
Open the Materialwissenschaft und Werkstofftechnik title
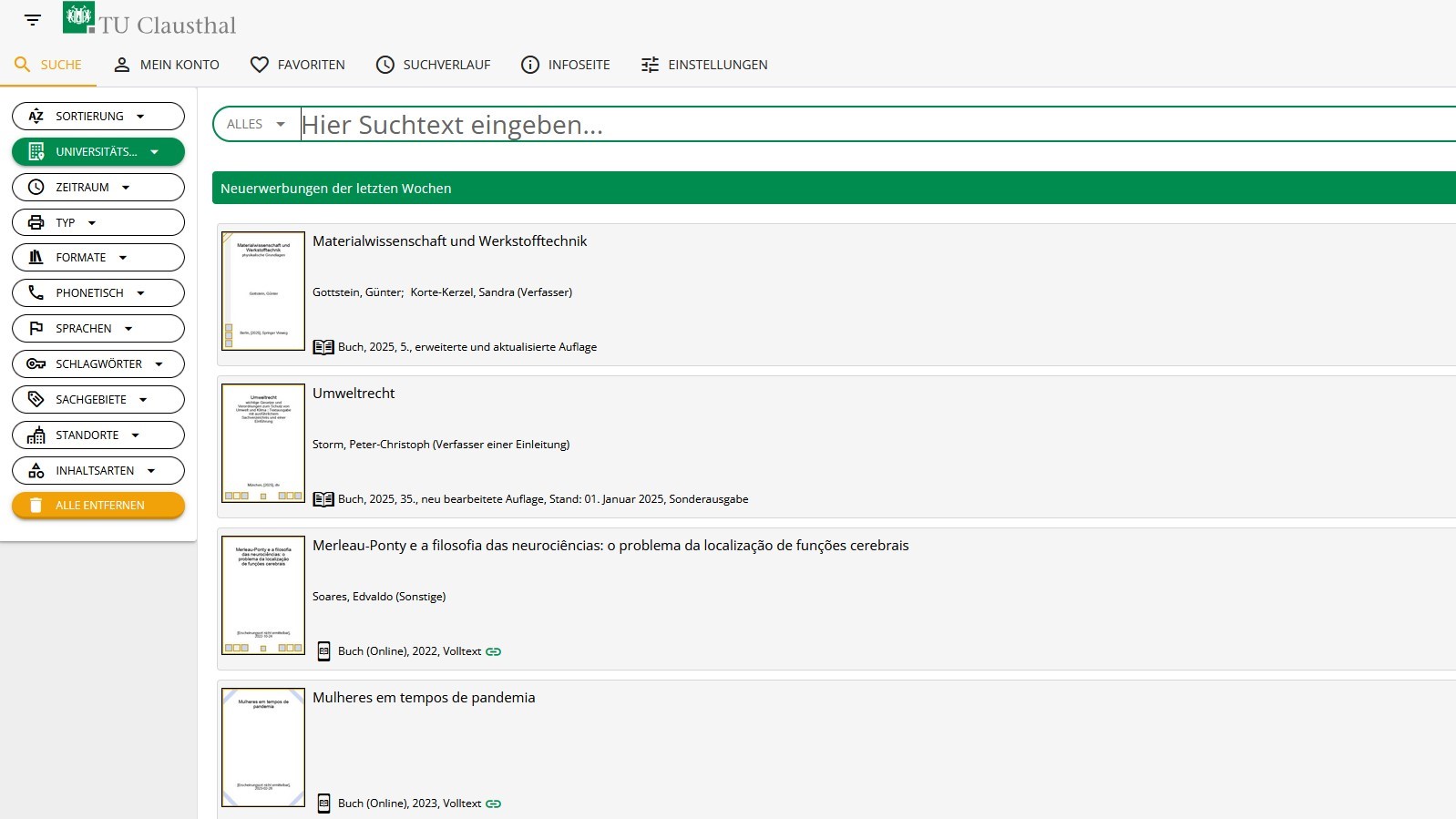pyautogui.click(x=449, y=241)
